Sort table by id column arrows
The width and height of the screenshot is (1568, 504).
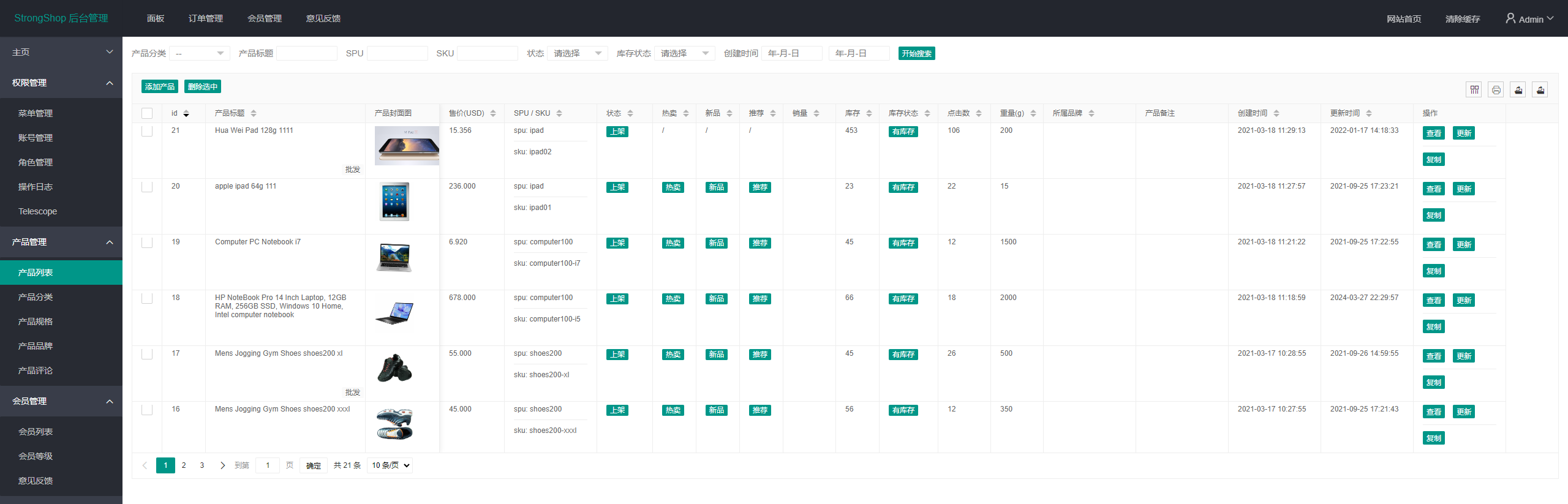point(186,113)
